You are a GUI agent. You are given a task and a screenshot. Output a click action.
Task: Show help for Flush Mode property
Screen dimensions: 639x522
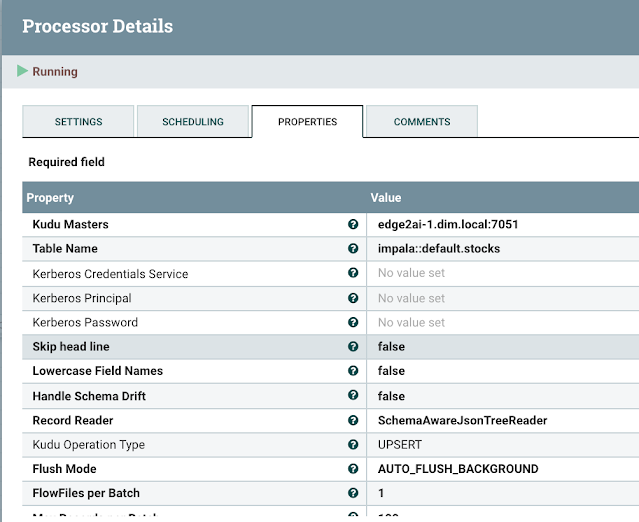click(x=353, y=469)
